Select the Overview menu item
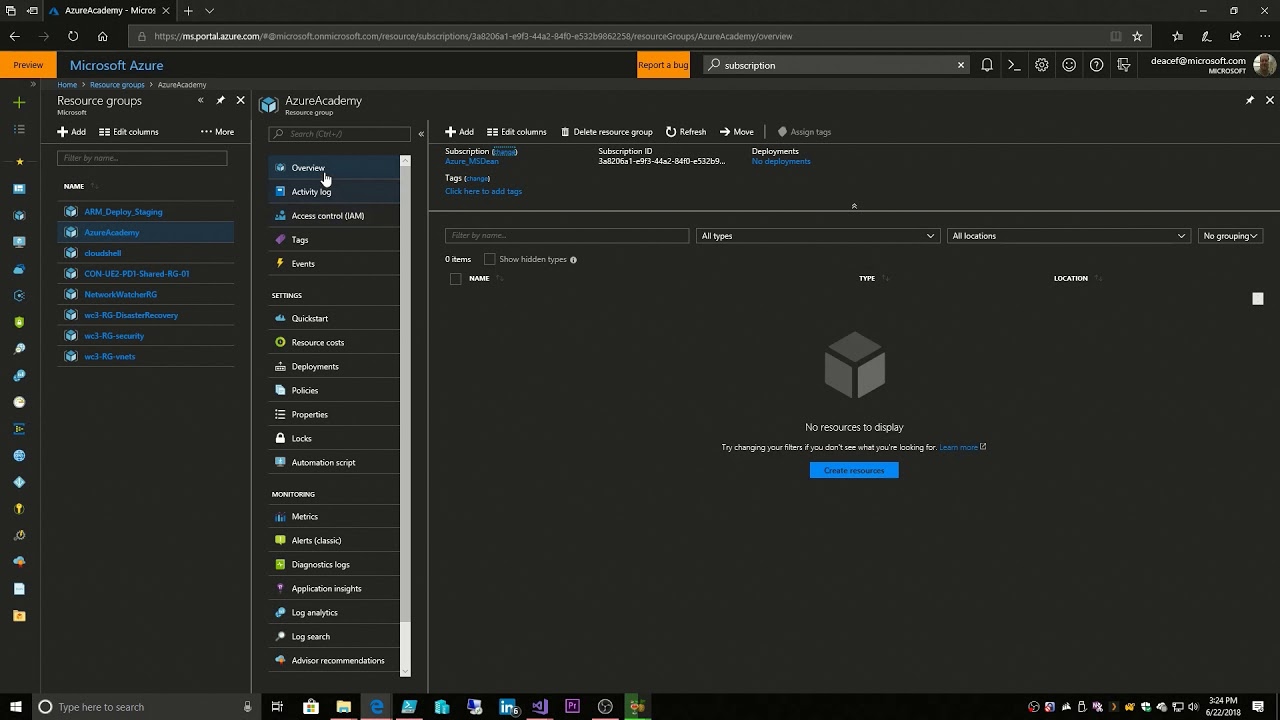 click(x=335, y=168)
